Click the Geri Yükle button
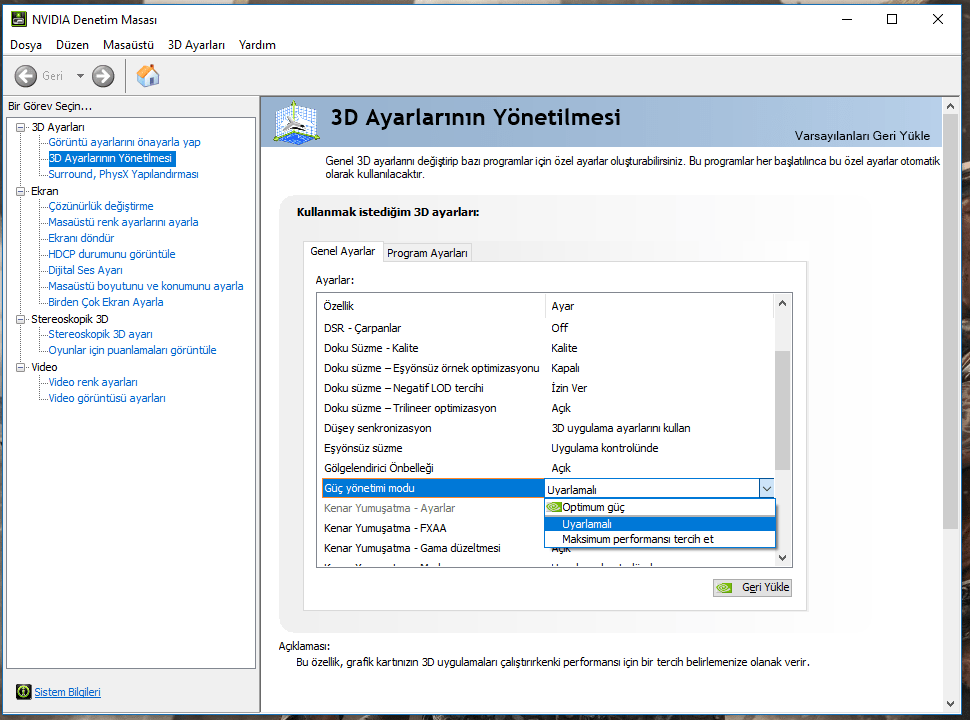This screenshot has width=970, height=720. (x=752, y=587)
